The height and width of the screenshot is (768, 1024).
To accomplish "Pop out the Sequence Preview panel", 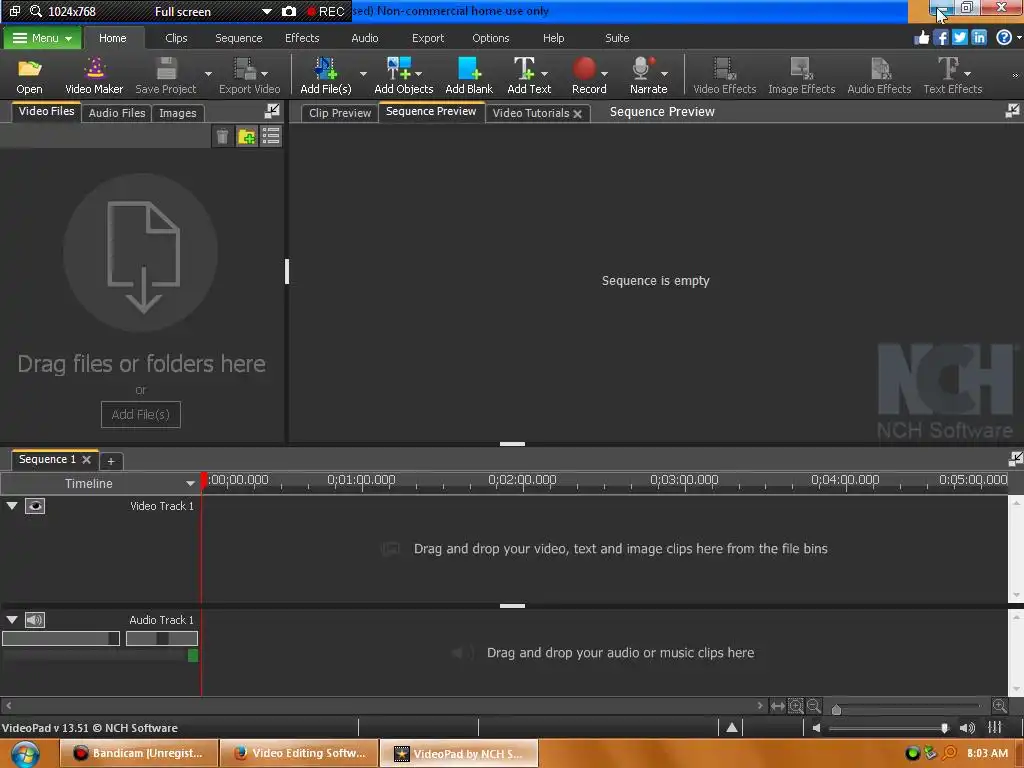I will click(x=1012, y=110).
